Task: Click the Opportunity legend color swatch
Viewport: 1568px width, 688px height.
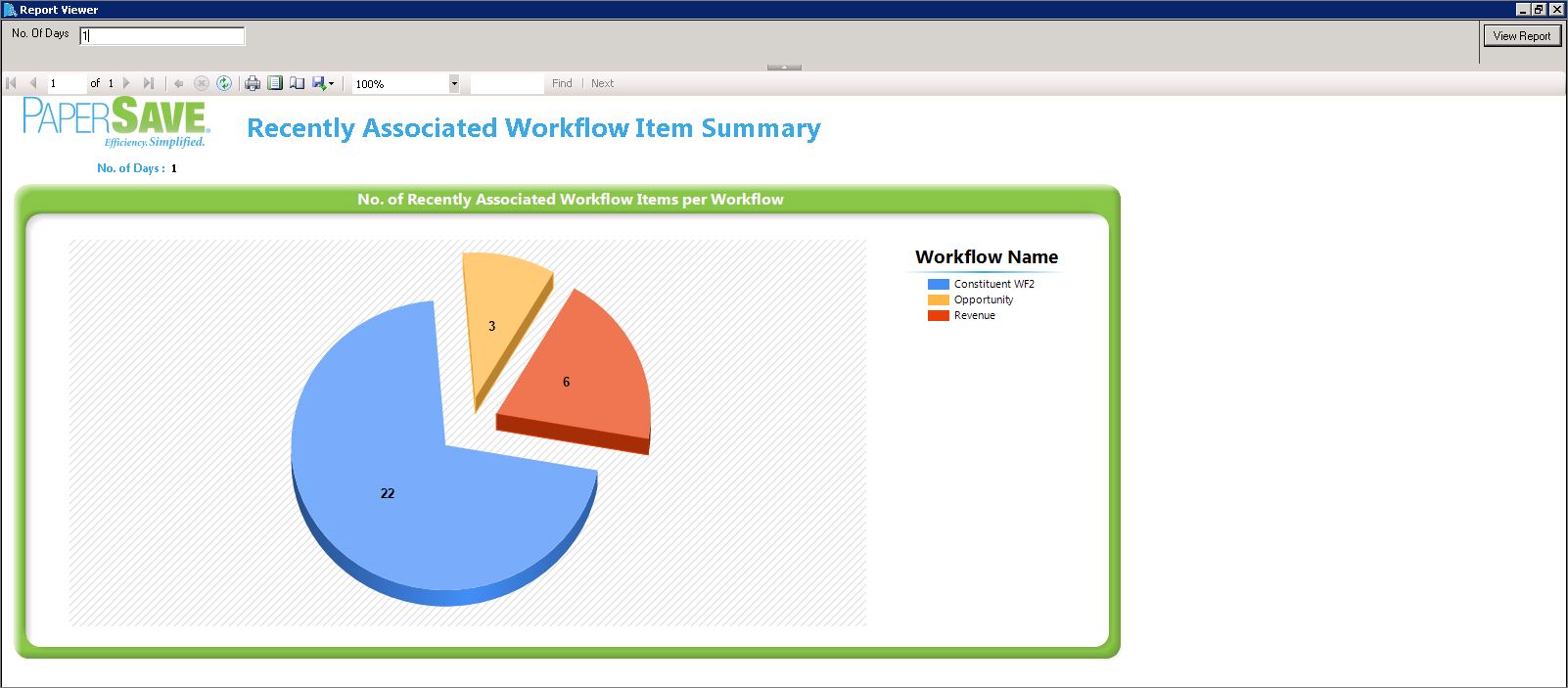Action: pyautogui.click(x=939, y=299)
